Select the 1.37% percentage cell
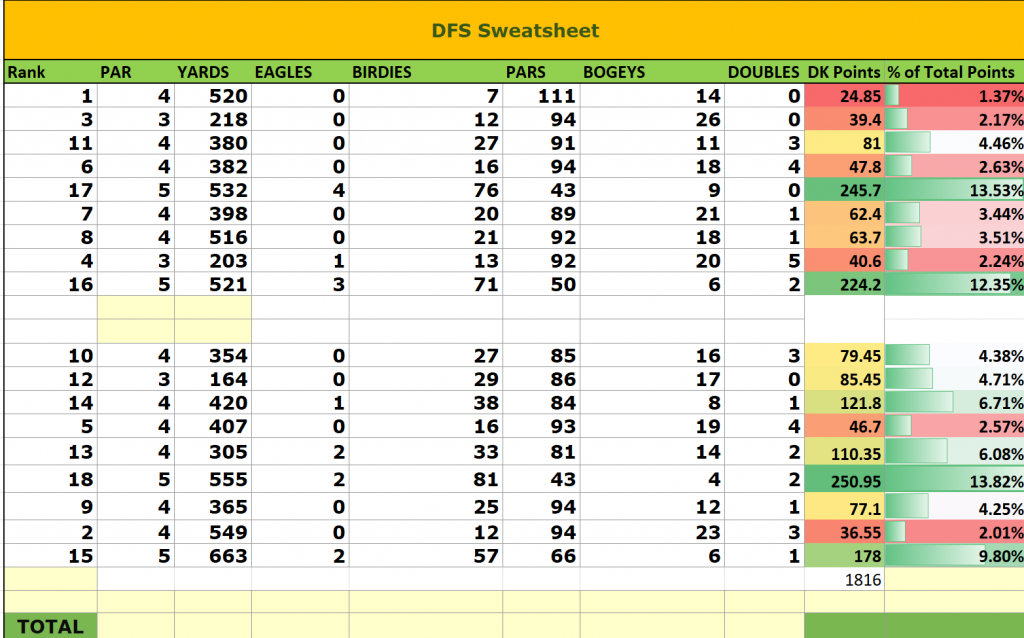This screenshot has width=1024, height=638. pos(954,96)
